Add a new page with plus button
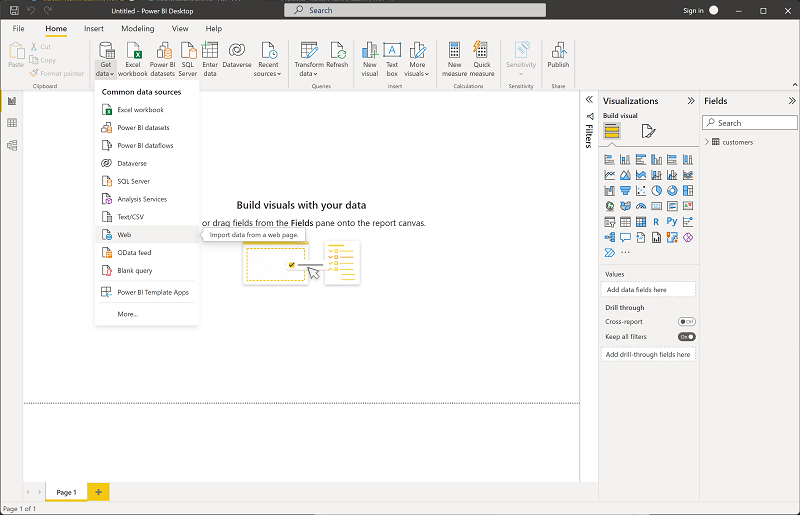 [98, 492]
